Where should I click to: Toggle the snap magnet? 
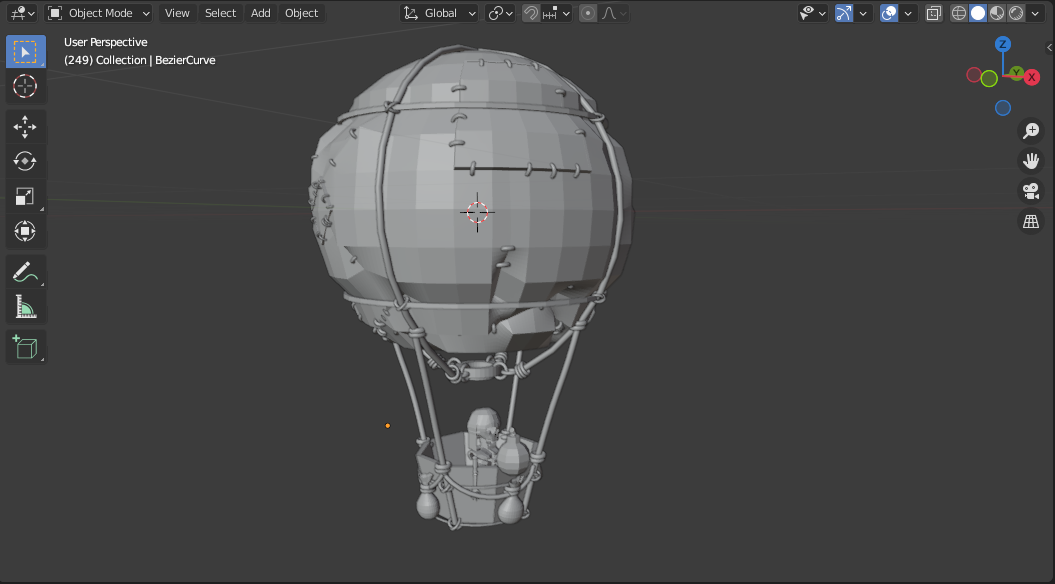(x=531, y=13)
